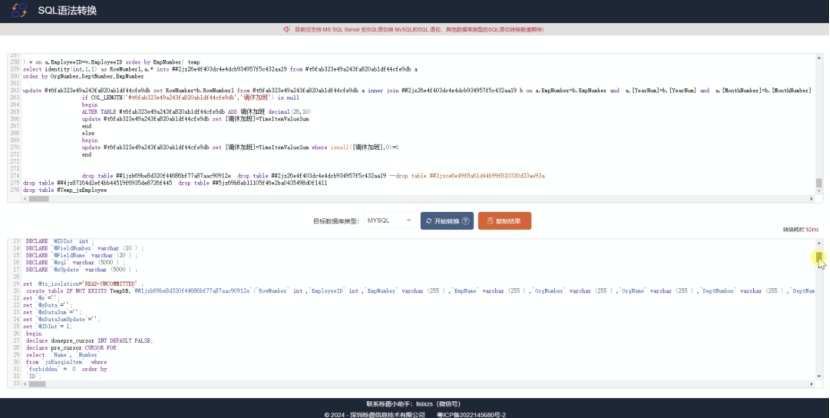Click the clipboard icon on the orange button
This screenshot has height=418, width=830.
(x=490, y=221)
